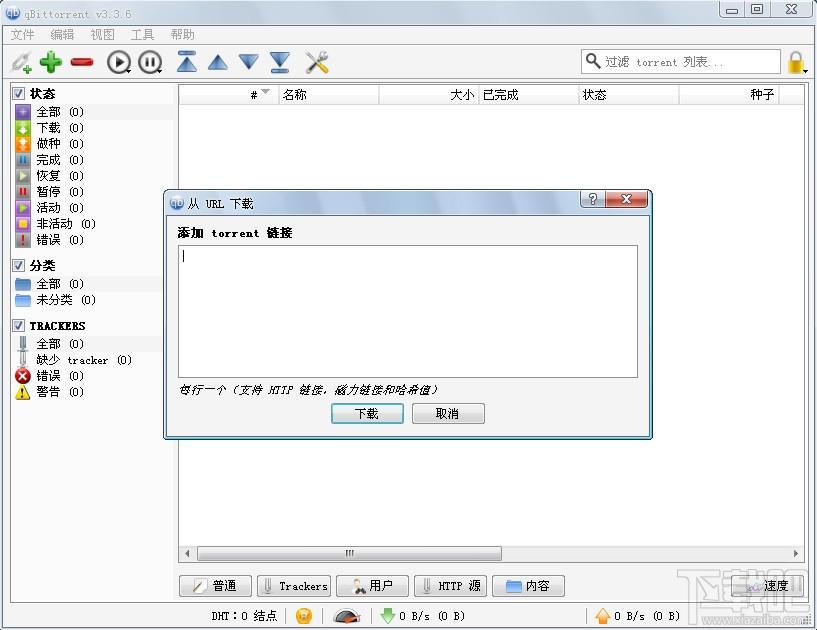Viewport: 817px width, 630px height.
Task: Move torrent to bottom of queue icon
Action: point(280,62)
